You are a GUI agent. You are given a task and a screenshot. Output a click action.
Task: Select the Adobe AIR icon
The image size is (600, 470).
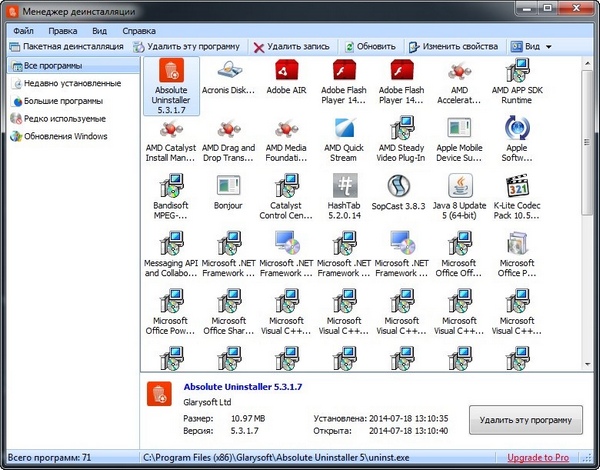click(x=287, y=73)
